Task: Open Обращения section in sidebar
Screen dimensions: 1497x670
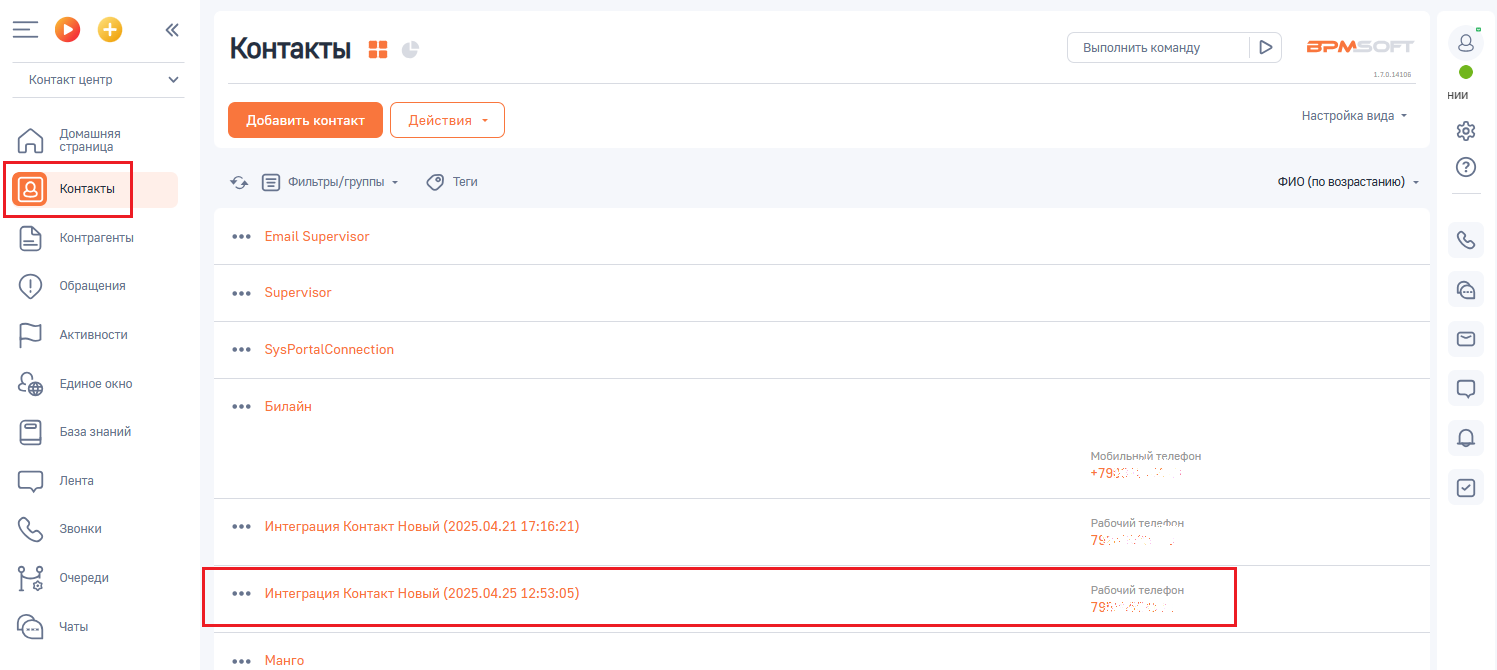Action: [92, 286]
